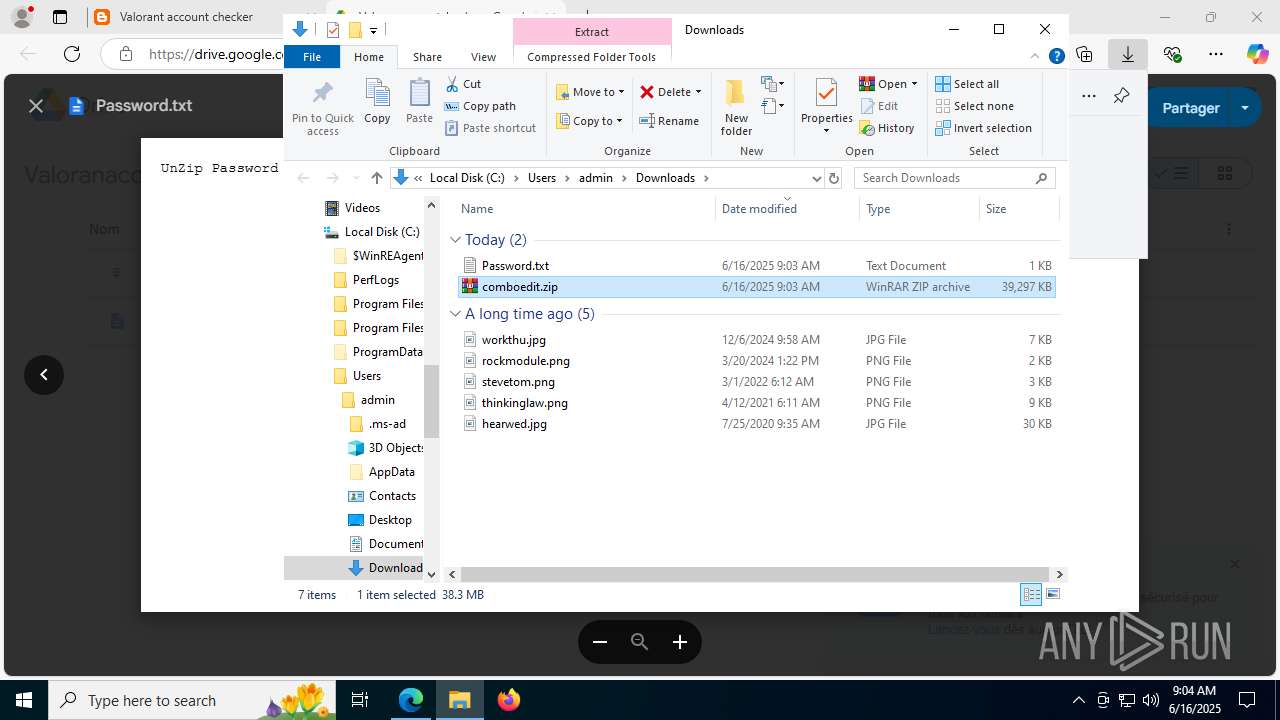Viewport: 1280px width, 720px height.
Task: Expand the Open button dropdown arrow
Action: tap(914, 84)
